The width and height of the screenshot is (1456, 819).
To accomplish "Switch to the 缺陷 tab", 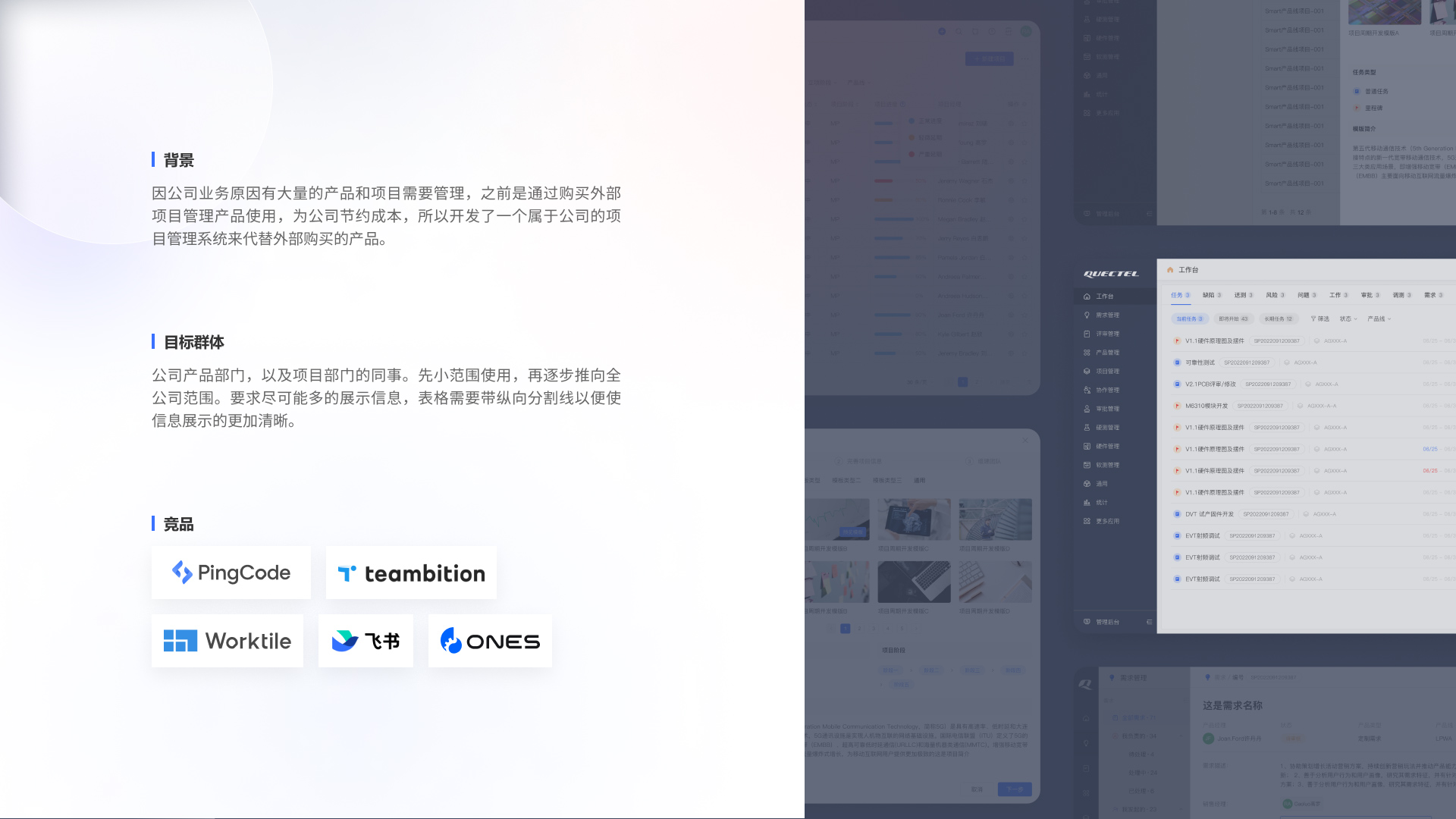I will 1212,295.
